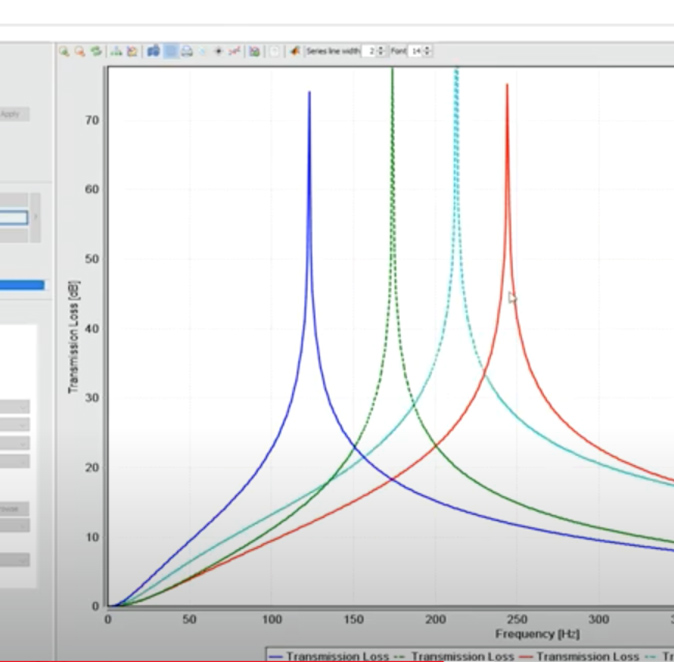
Task: Click the printer icon in plot toolbar
Action: pos(186,51)
